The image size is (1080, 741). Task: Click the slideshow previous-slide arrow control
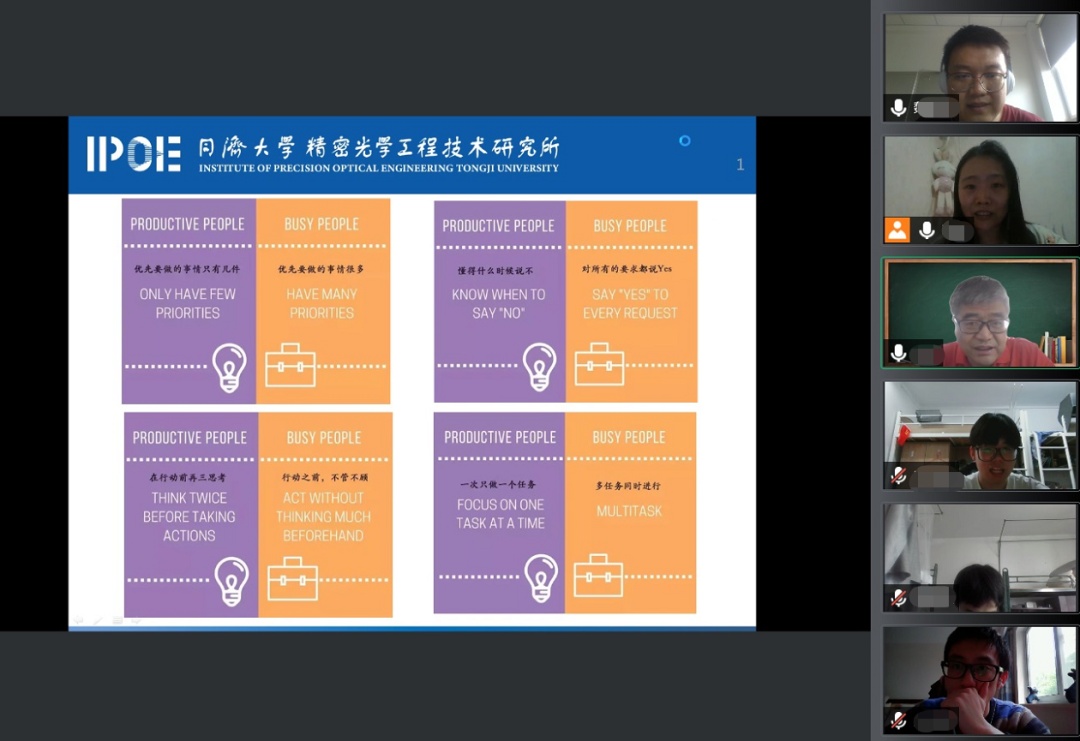[78, 621]
